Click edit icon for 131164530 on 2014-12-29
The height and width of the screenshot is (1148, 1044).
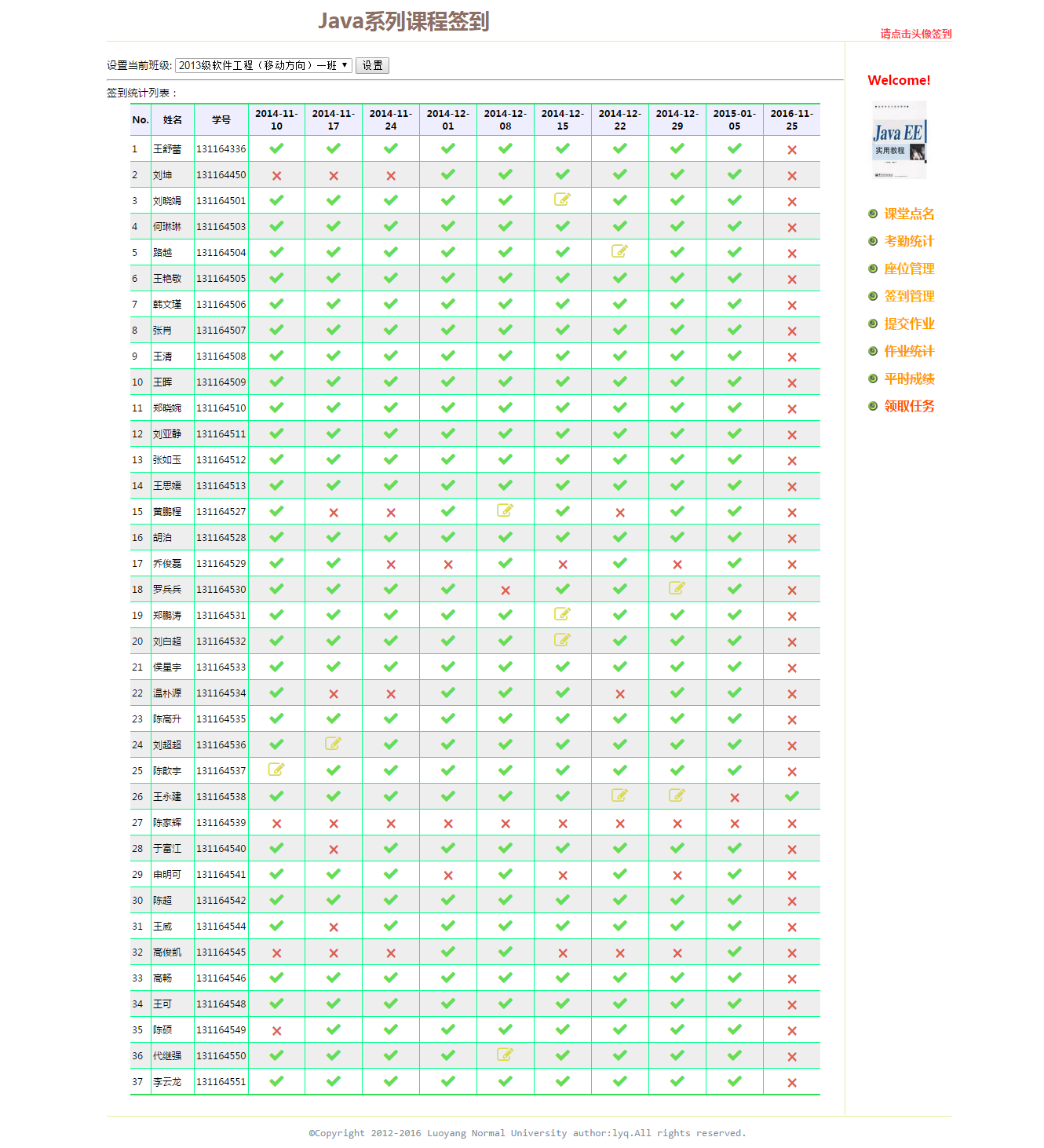pos(677,588)
